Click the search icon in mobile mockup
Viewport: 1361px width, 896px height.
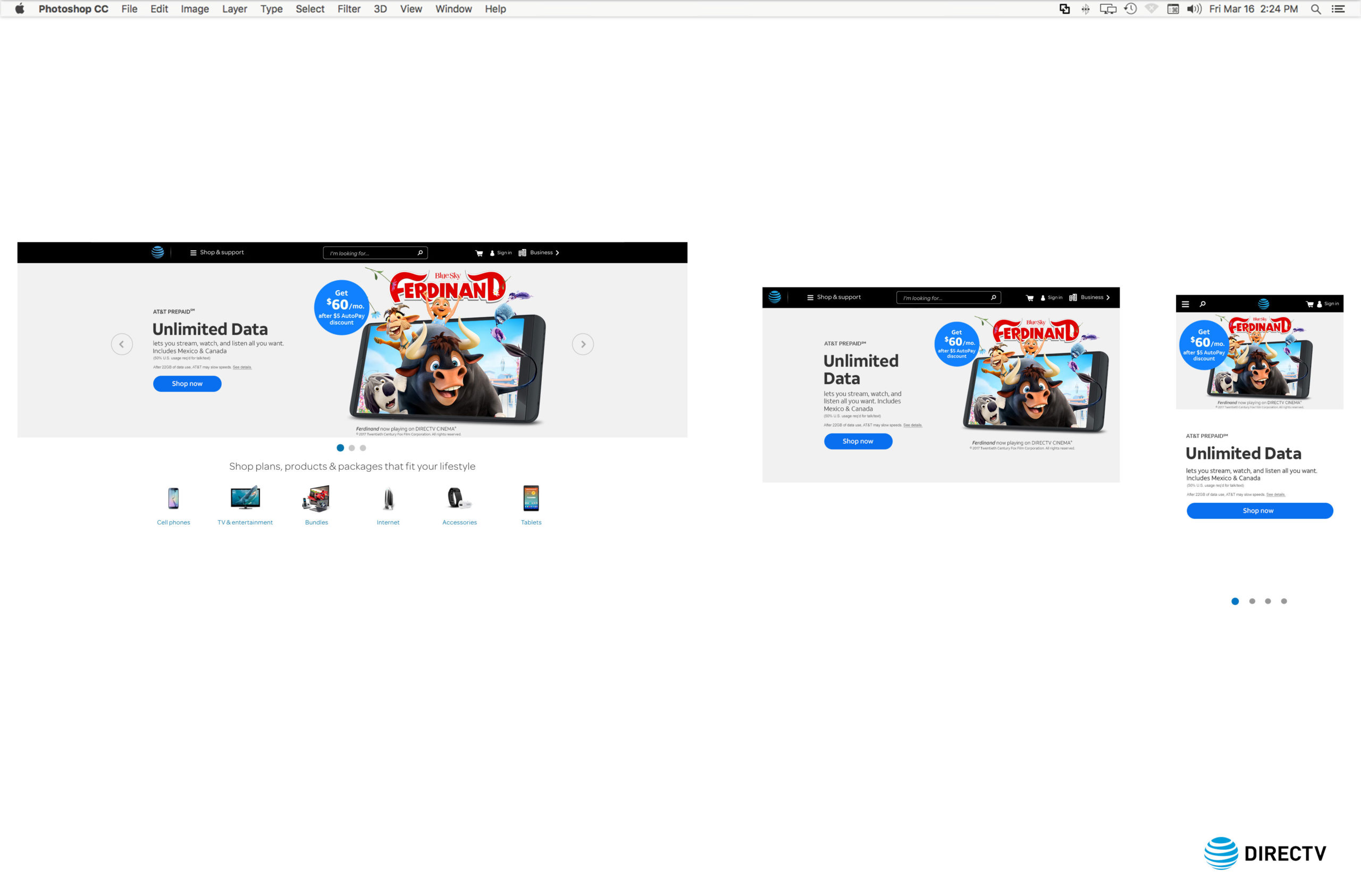1202,304
